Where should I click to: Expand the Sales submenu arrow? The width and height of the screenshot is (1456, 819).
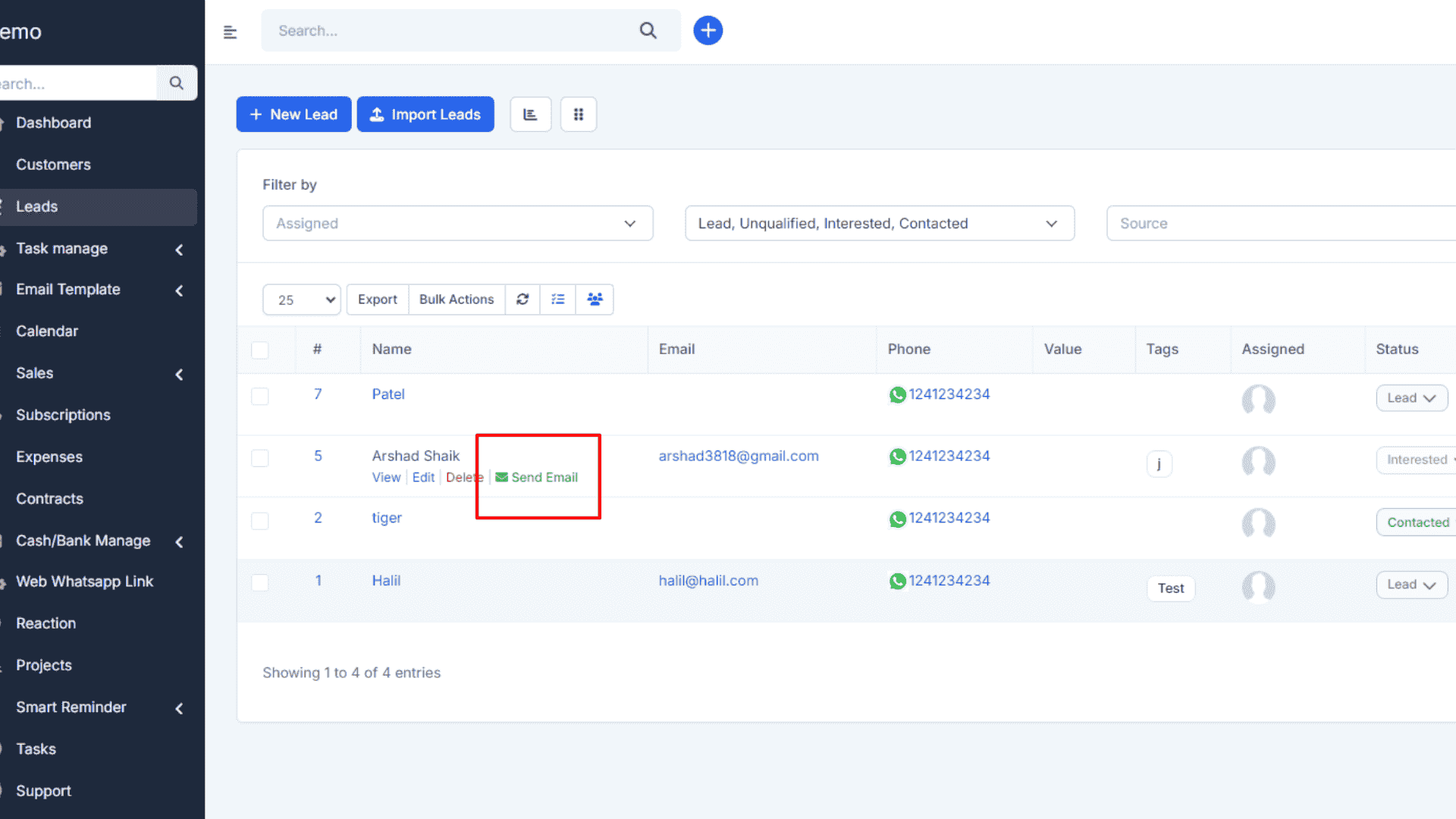click(180, 375)
